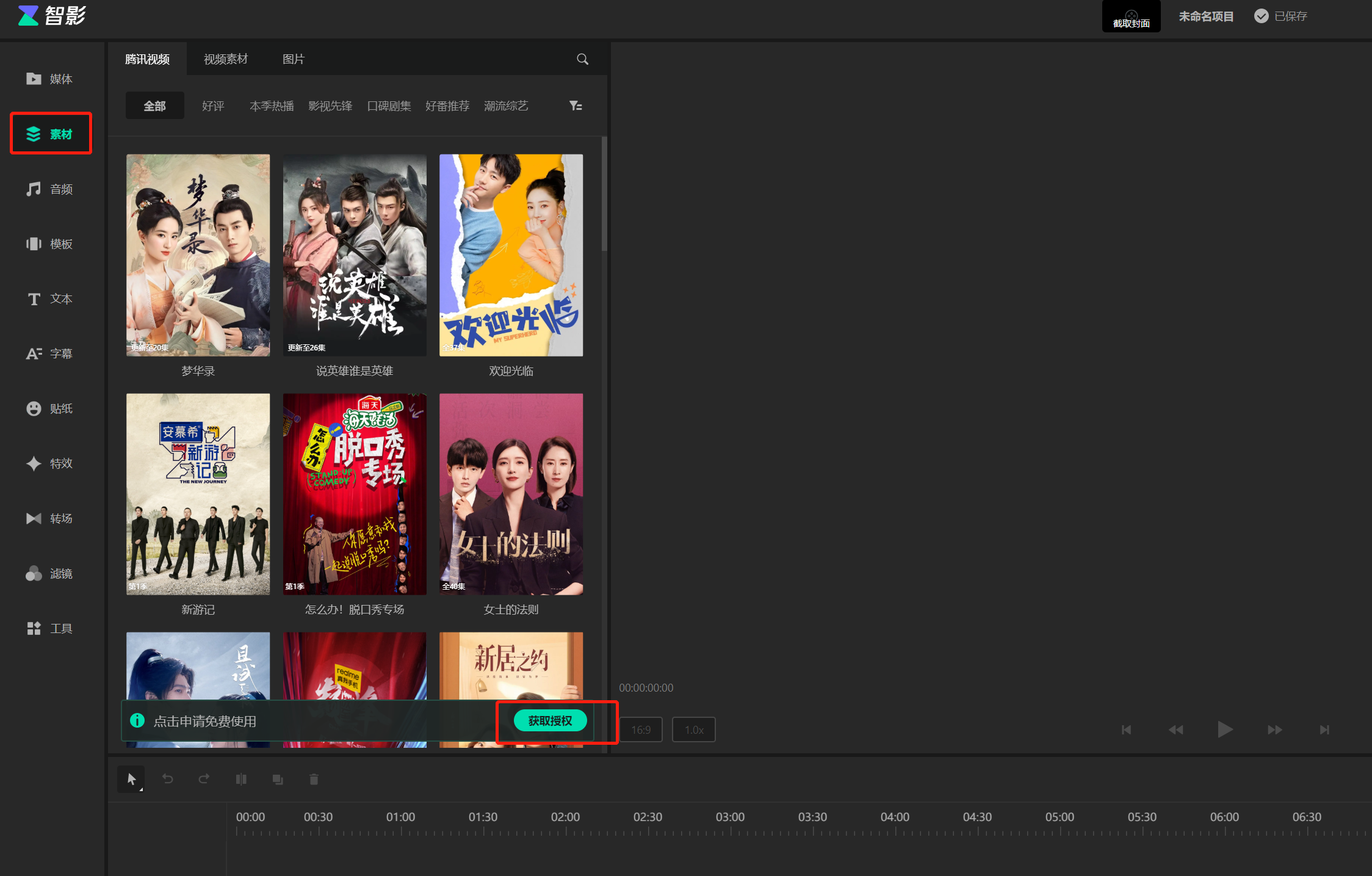Select the 全部 category filter
The width and height of the screenshot is (1372, 876).
point(155,106)
